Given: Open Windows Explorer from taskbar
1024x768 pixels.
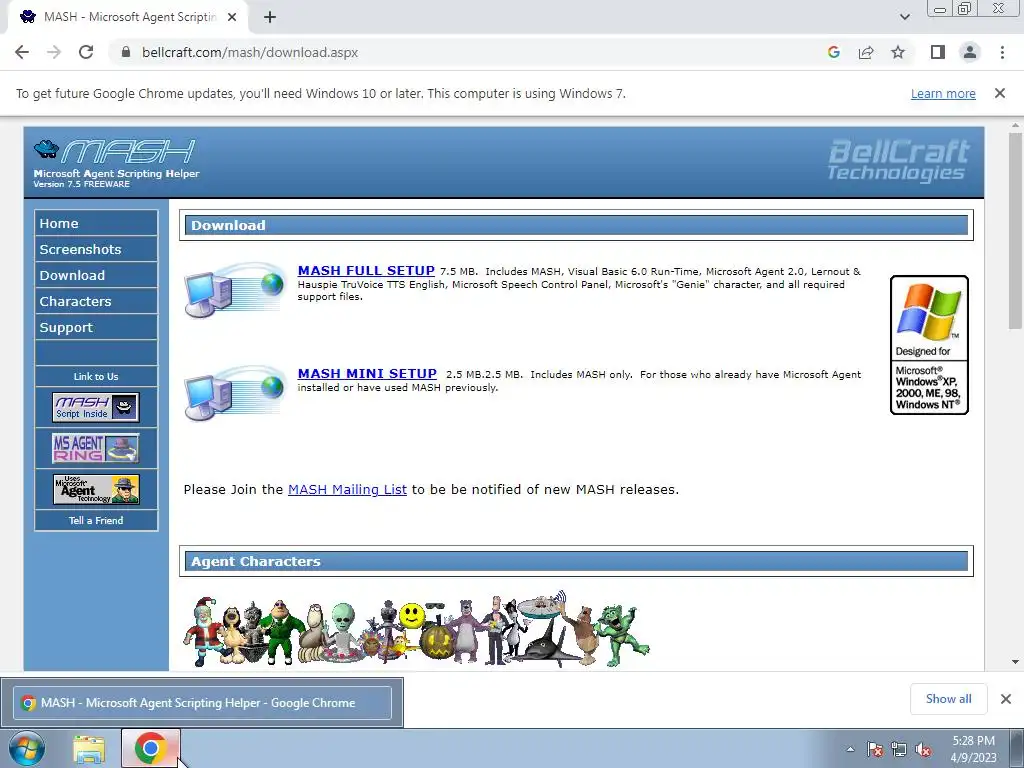Looking at the screenshot, I should pyautogui.click(x=89, y=749).
